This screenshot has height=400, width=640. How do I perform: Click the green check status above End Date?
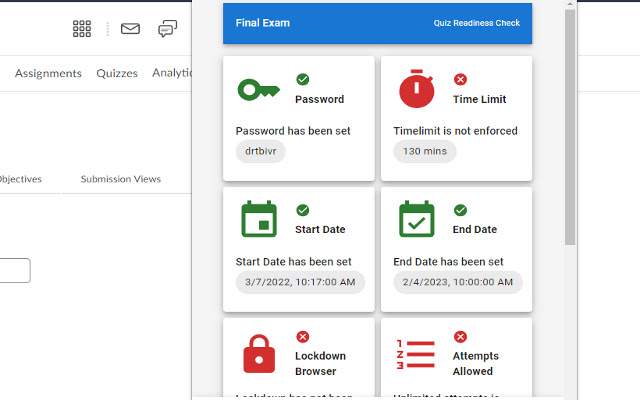(460, 210)
